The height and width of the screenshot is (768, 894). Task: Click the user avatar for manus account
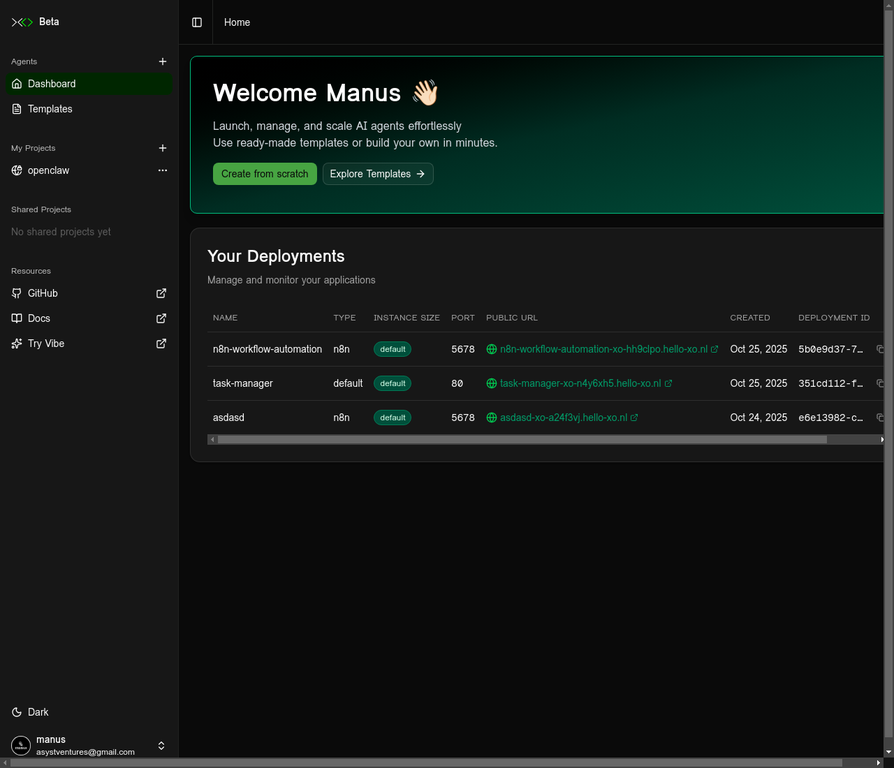click(x=20, y=745)
